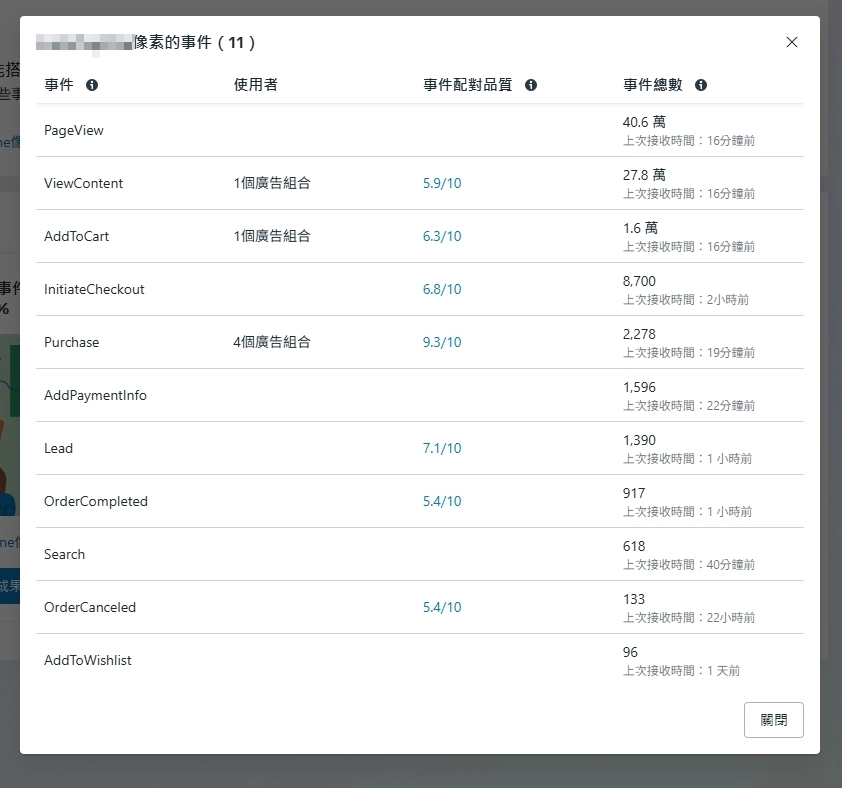Click AddPaymentInfo last received 22分鐘前
Screen dimensions: 842x788
tap(689, 406)
